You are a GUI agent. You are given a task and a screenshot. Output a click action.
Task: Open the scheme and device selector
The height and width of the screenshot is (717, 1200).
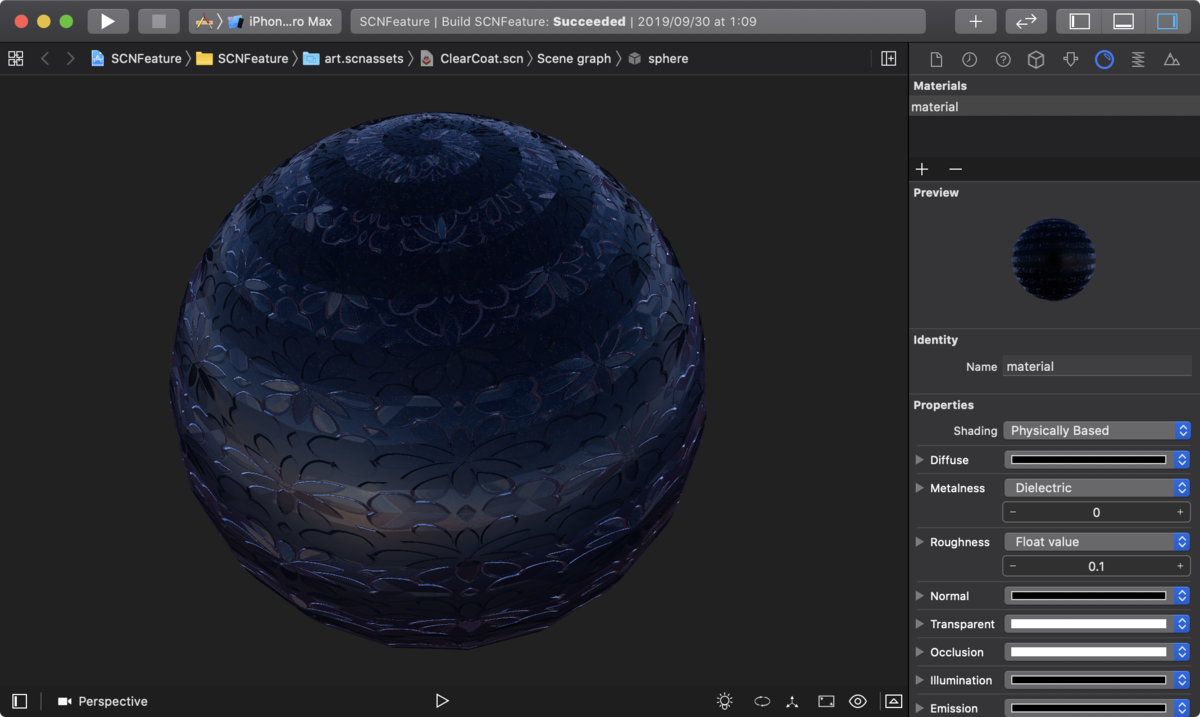(x=265, y=21)
